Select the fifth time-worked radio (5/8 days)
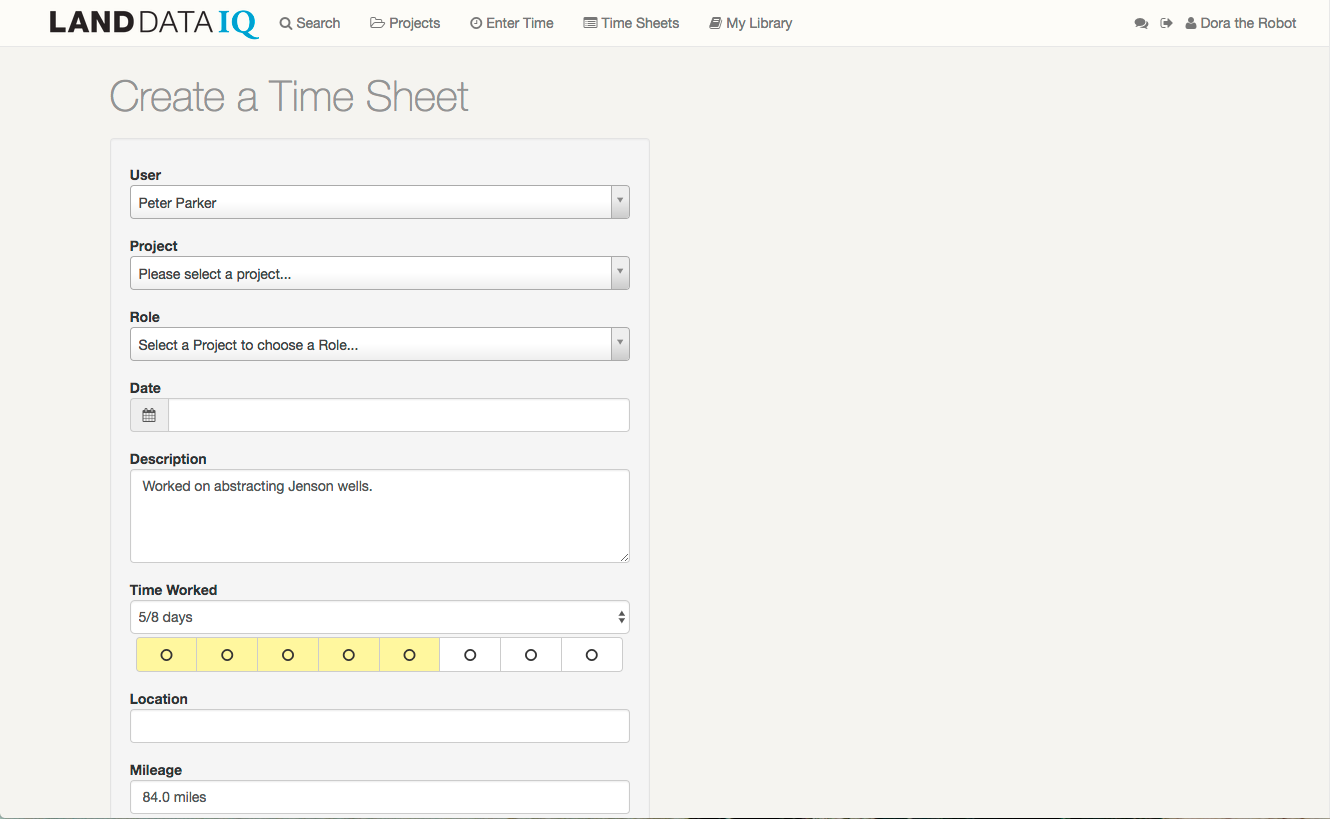 [x=410, y=655]
